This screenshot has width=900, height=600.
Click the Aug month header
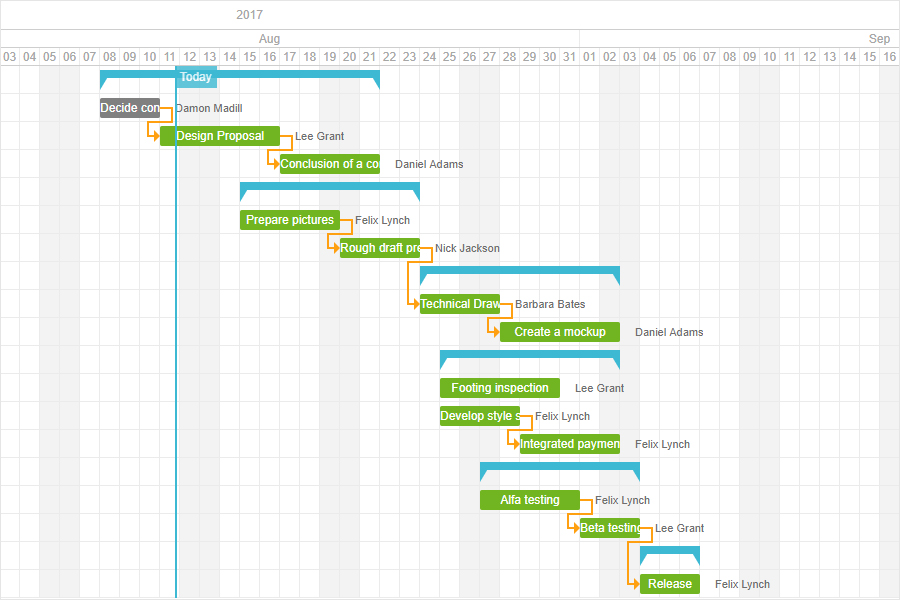point(269,38)
